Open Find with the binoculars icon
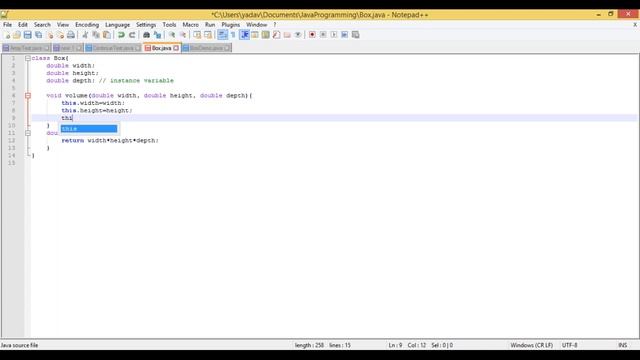 (146, 35)
